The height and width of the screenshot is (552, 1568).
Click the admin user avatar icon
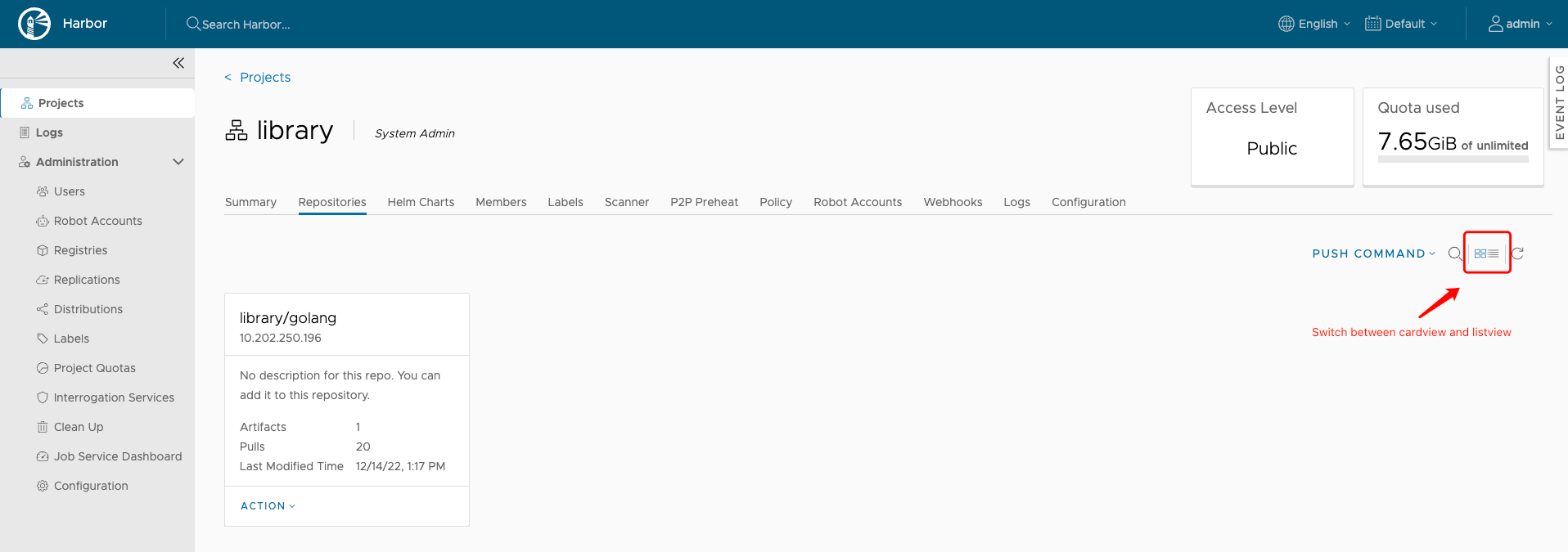[x=1496, y=24]
